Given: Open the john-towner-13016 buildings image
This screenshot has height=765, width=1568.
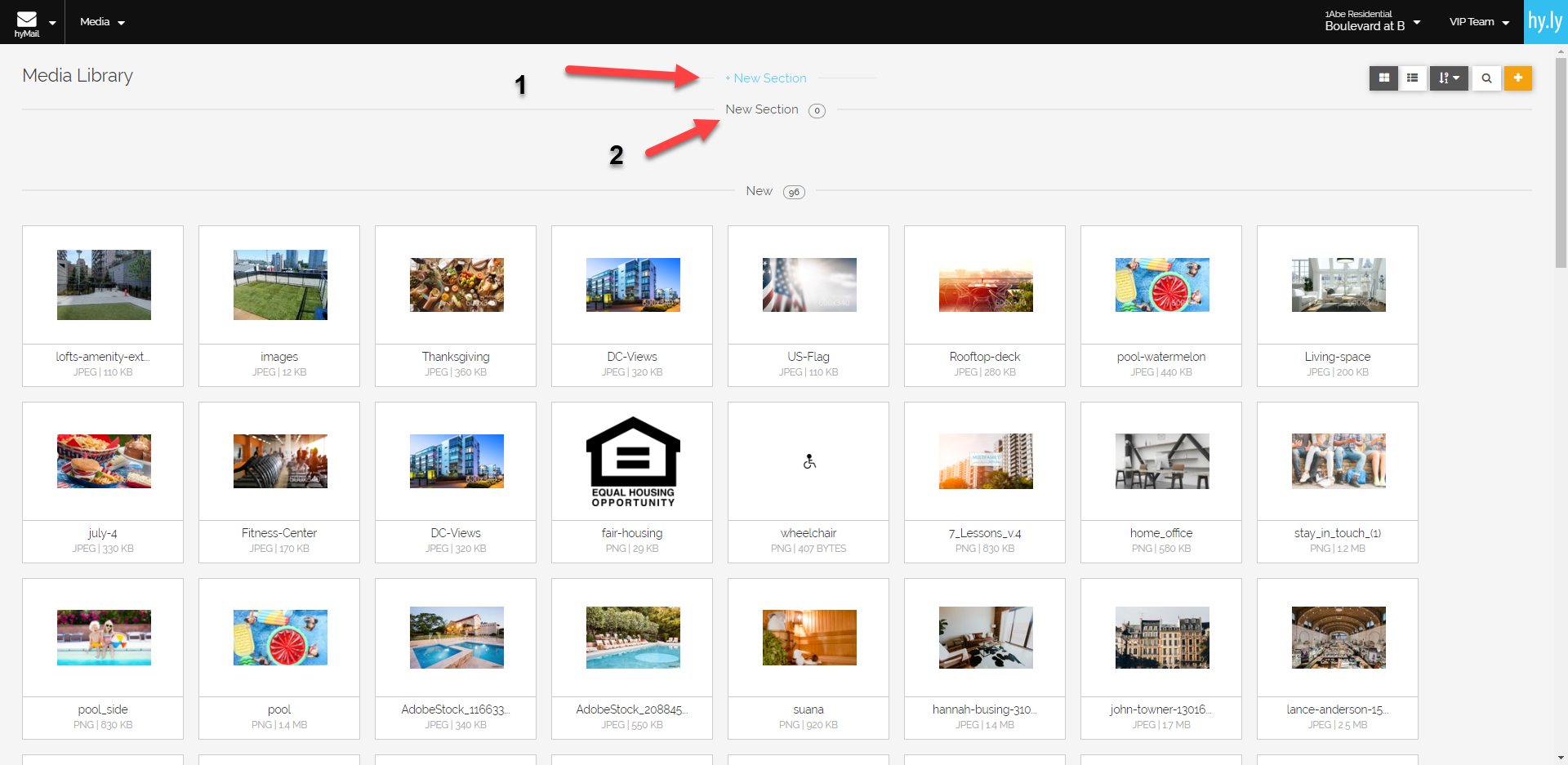Looking at the screenshot, I should (x=1162, y=638).
